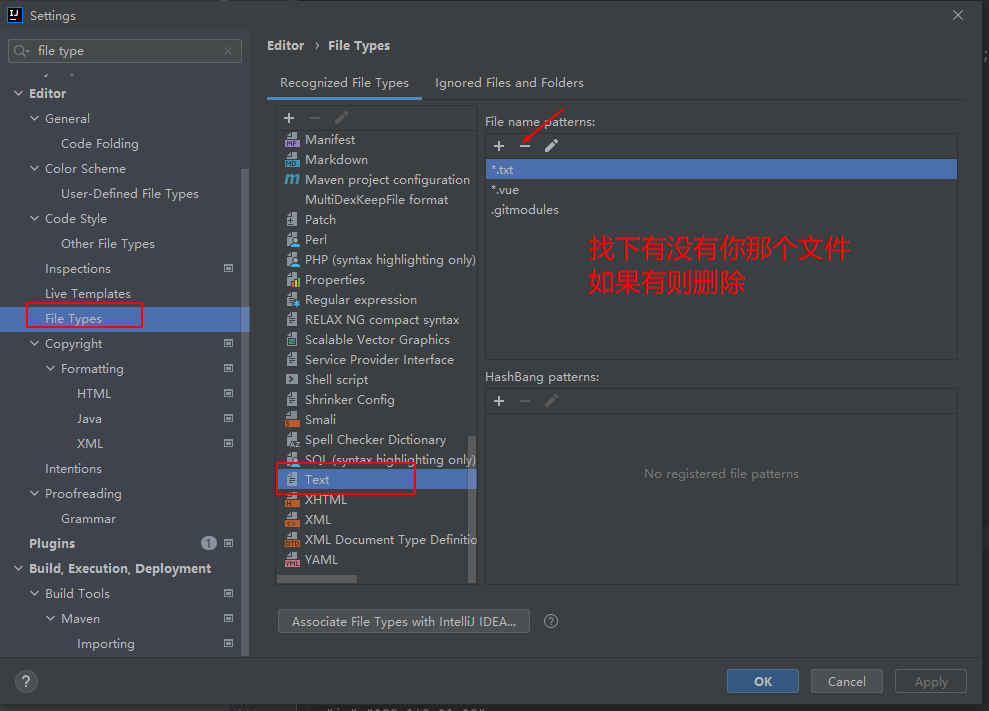The image size is (989, 711).
Task: Remove selected file name pattern
Action: [525, 146]
